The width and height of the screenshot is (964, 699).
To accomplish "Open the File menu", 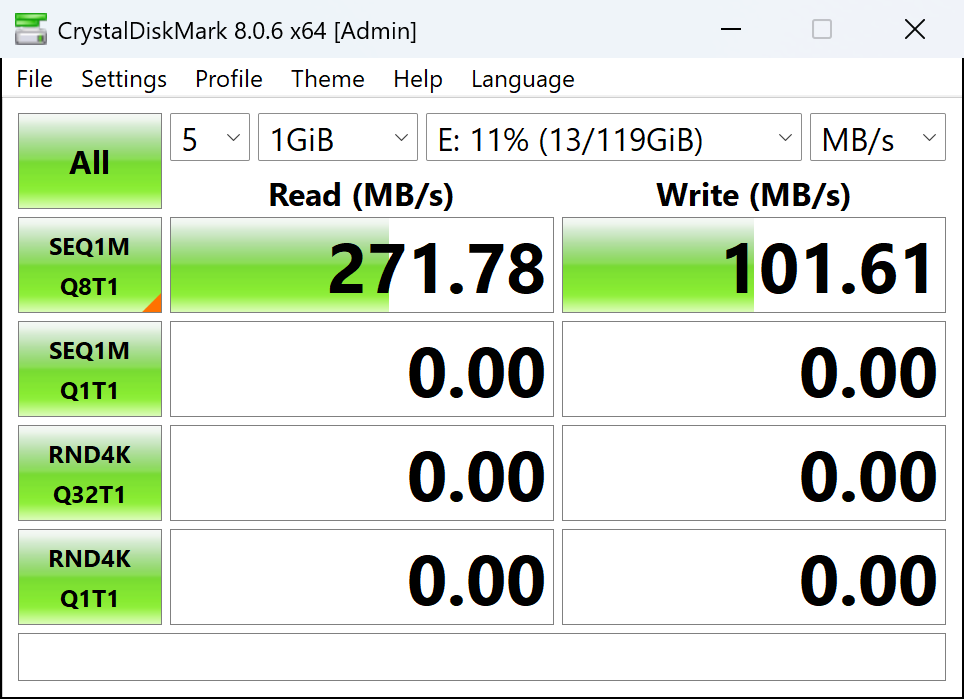I will [x=34, y=79].
